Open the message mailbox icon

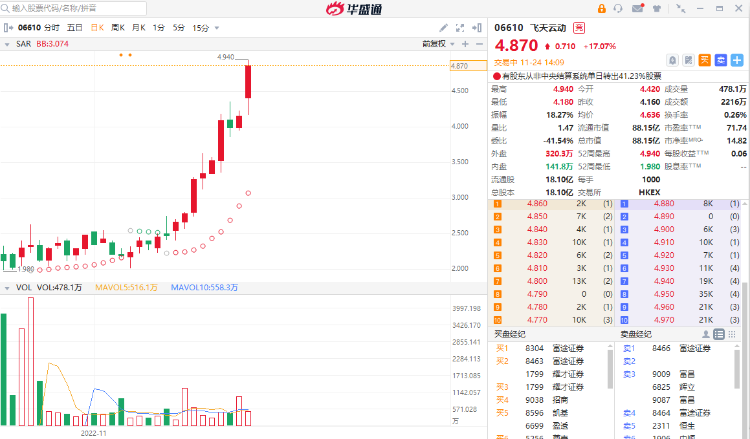pyautogui.click(x=638, y=8)
